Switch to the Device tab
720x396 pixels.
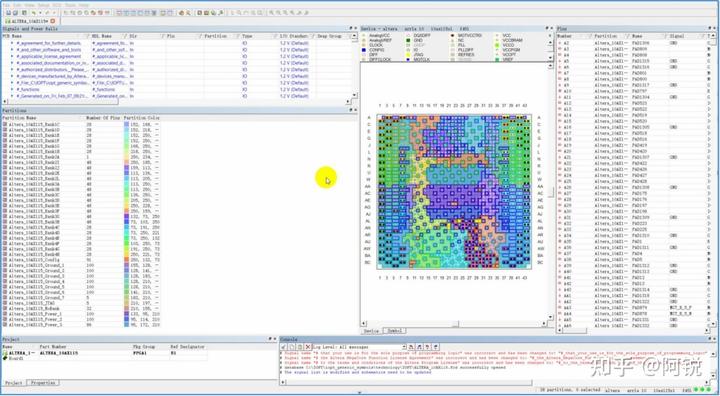pos(371,331)
